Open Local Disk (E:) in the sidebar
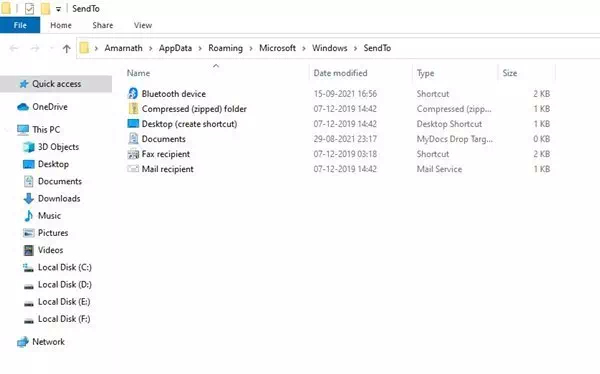The image size is (600, 374). click(64, 302)
